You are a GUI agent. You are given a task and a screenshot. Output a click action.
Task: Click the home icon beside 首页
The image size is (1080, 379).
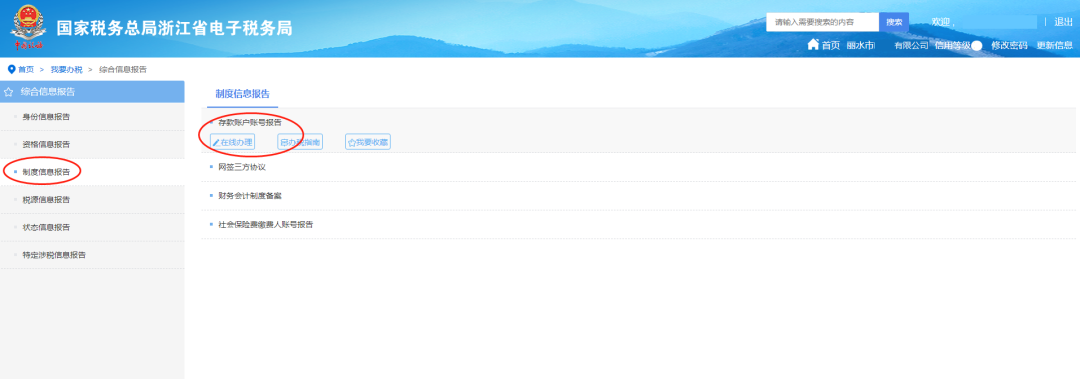pos(813,45)
